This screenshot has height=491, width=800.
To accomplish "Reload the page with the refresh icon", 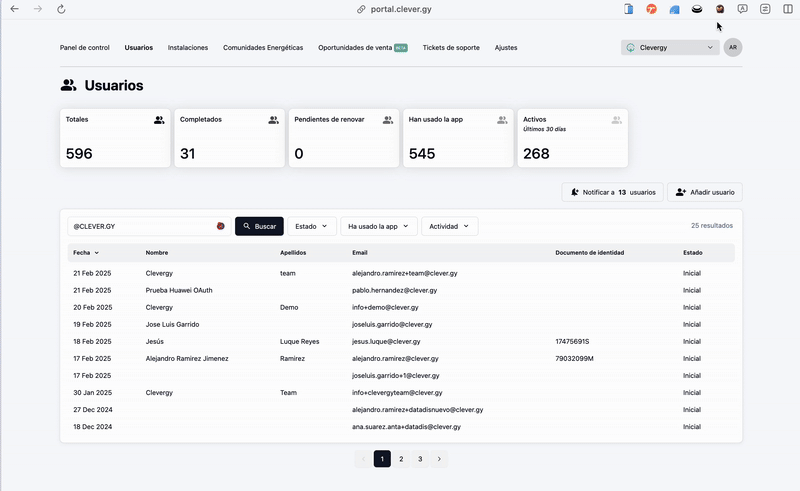I will (x=61, y=9).
